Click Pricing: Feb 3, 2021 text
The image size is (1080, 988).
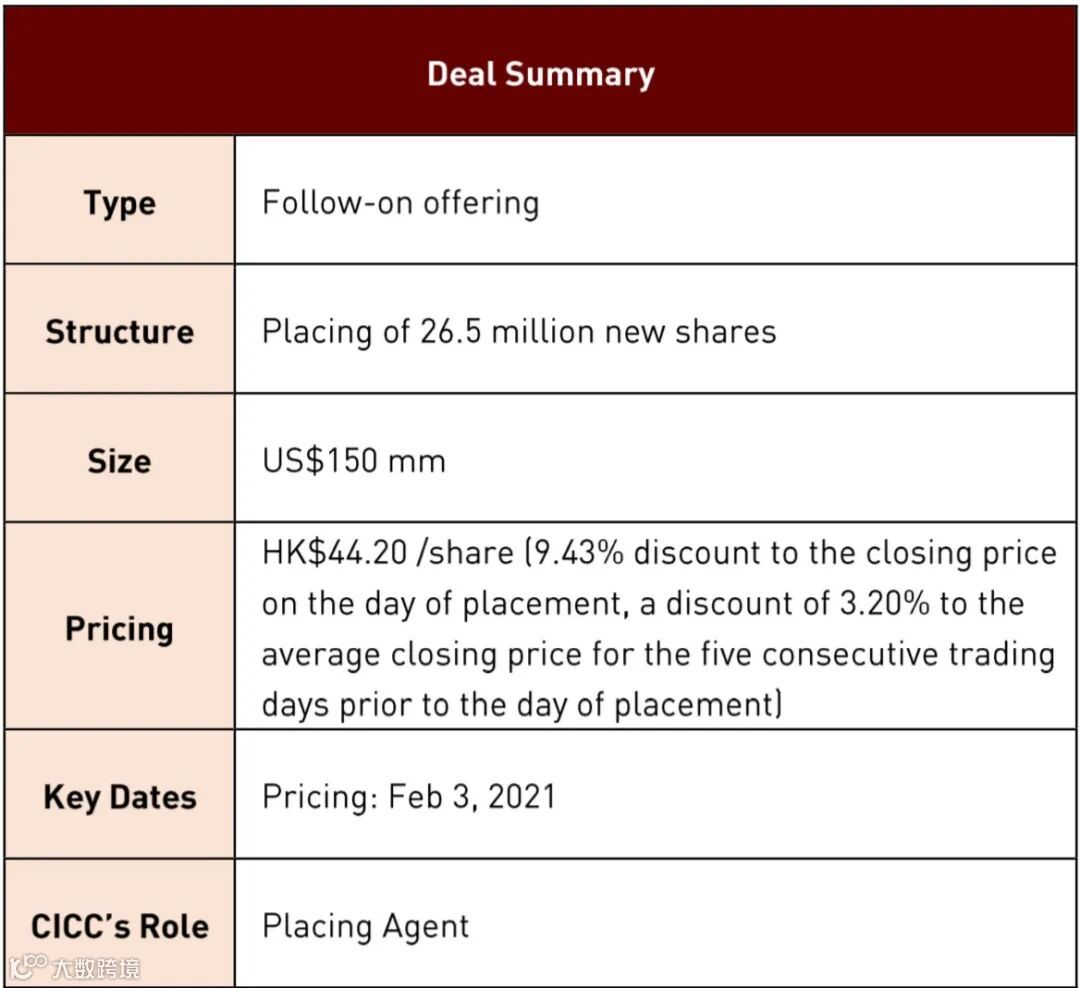(x=408, y=797)
